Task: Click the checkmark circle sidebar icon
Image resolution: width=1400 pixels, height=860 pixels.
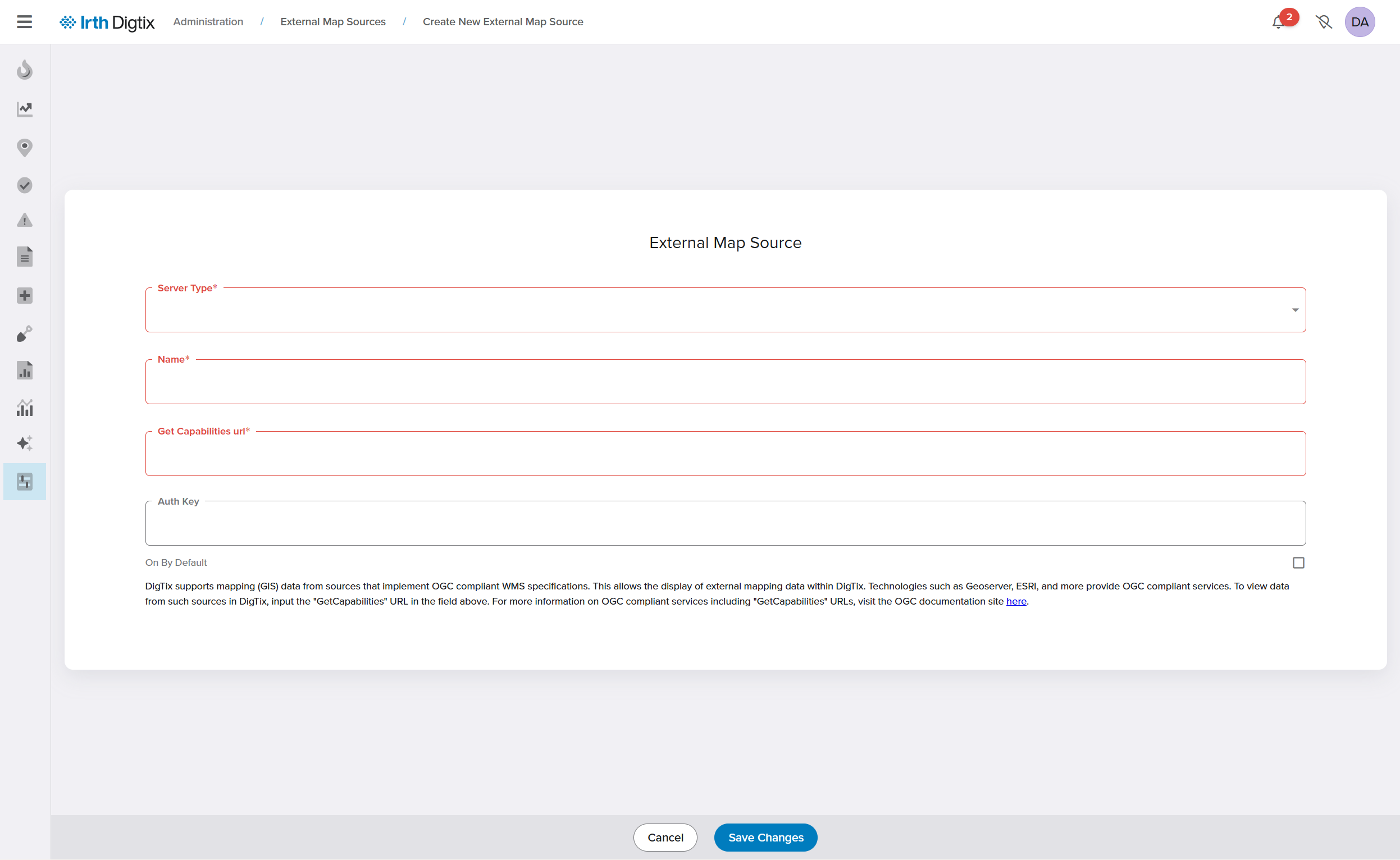Action: tap(25, 185)
